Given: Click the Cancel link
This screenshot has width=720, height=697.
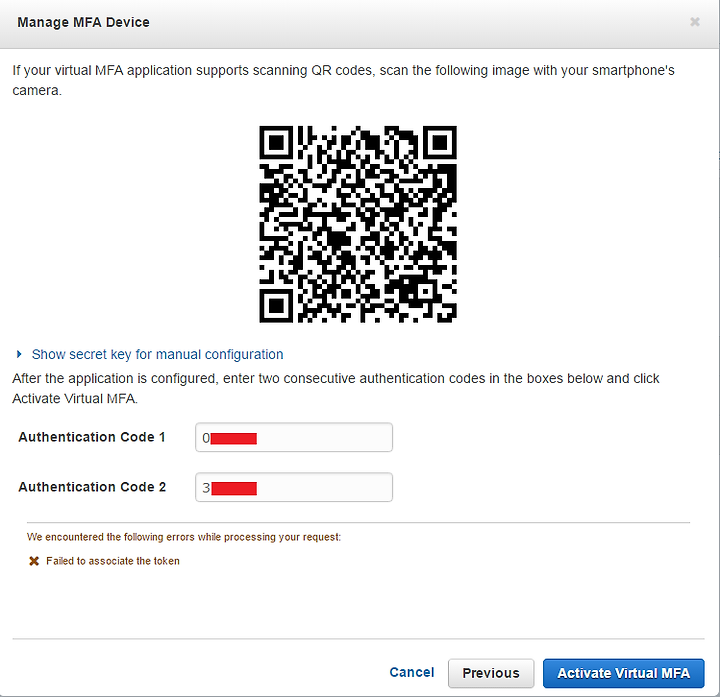Looking at the screenshot, I should (x=411, y=672).
